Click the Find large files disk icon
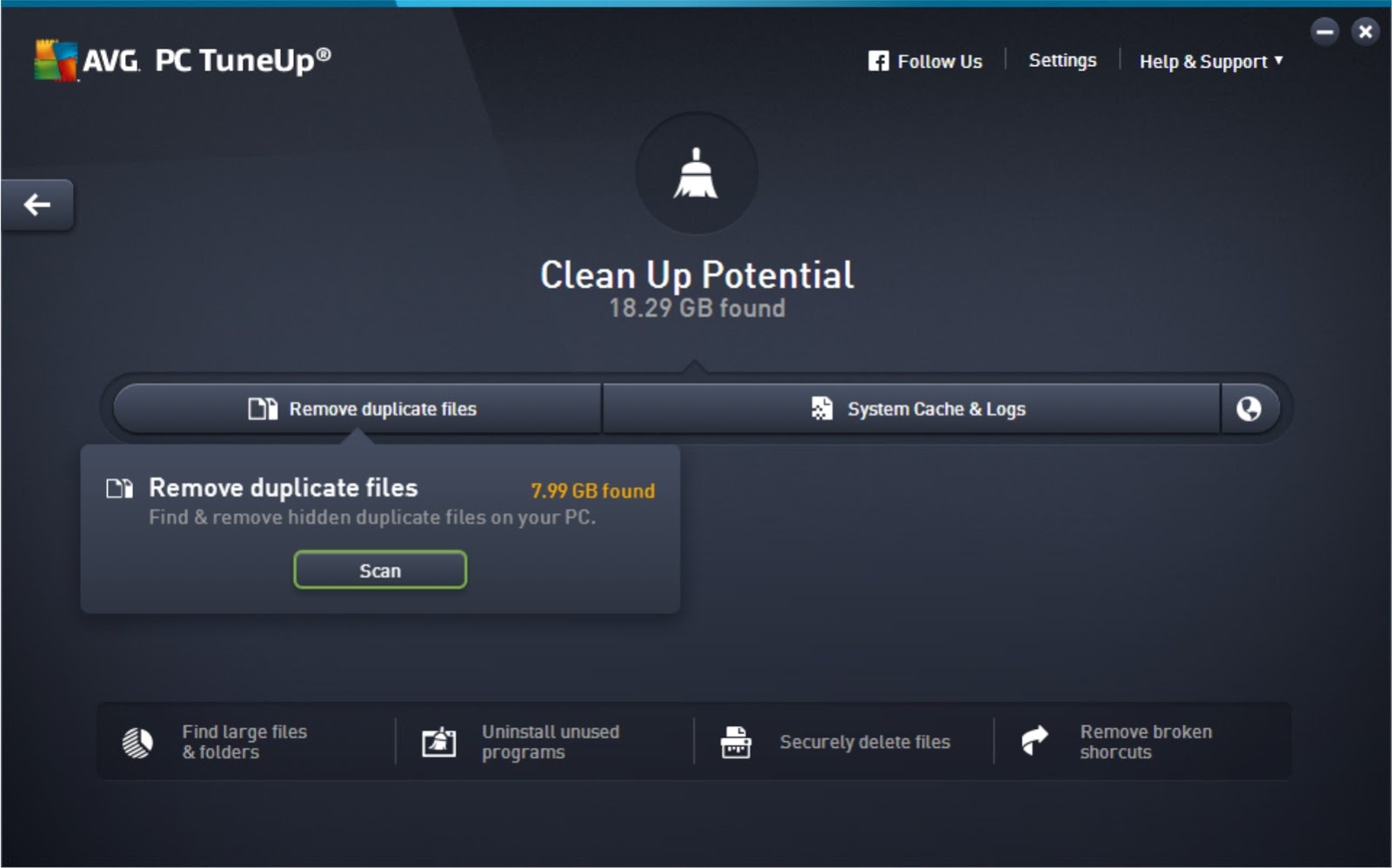The height and width of the screenshot is (868, 1392). coord(137,742)
